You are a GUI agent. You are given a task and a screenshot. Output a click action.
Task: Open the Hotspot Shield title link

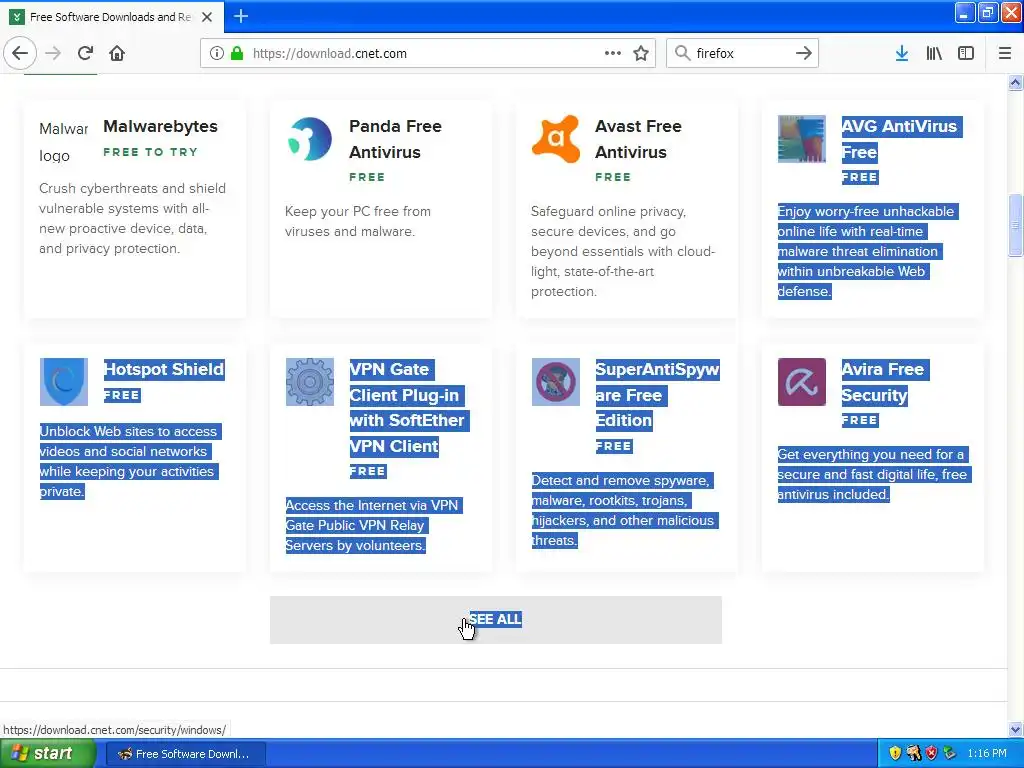(164, 369)
